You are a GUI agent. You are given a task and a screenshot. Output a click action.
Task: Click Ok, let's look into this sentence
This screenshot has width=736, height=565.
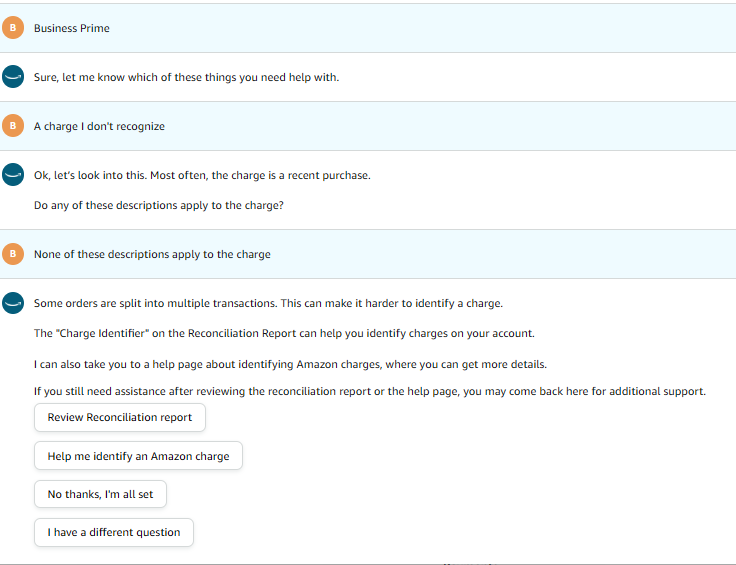click(202, 176)
